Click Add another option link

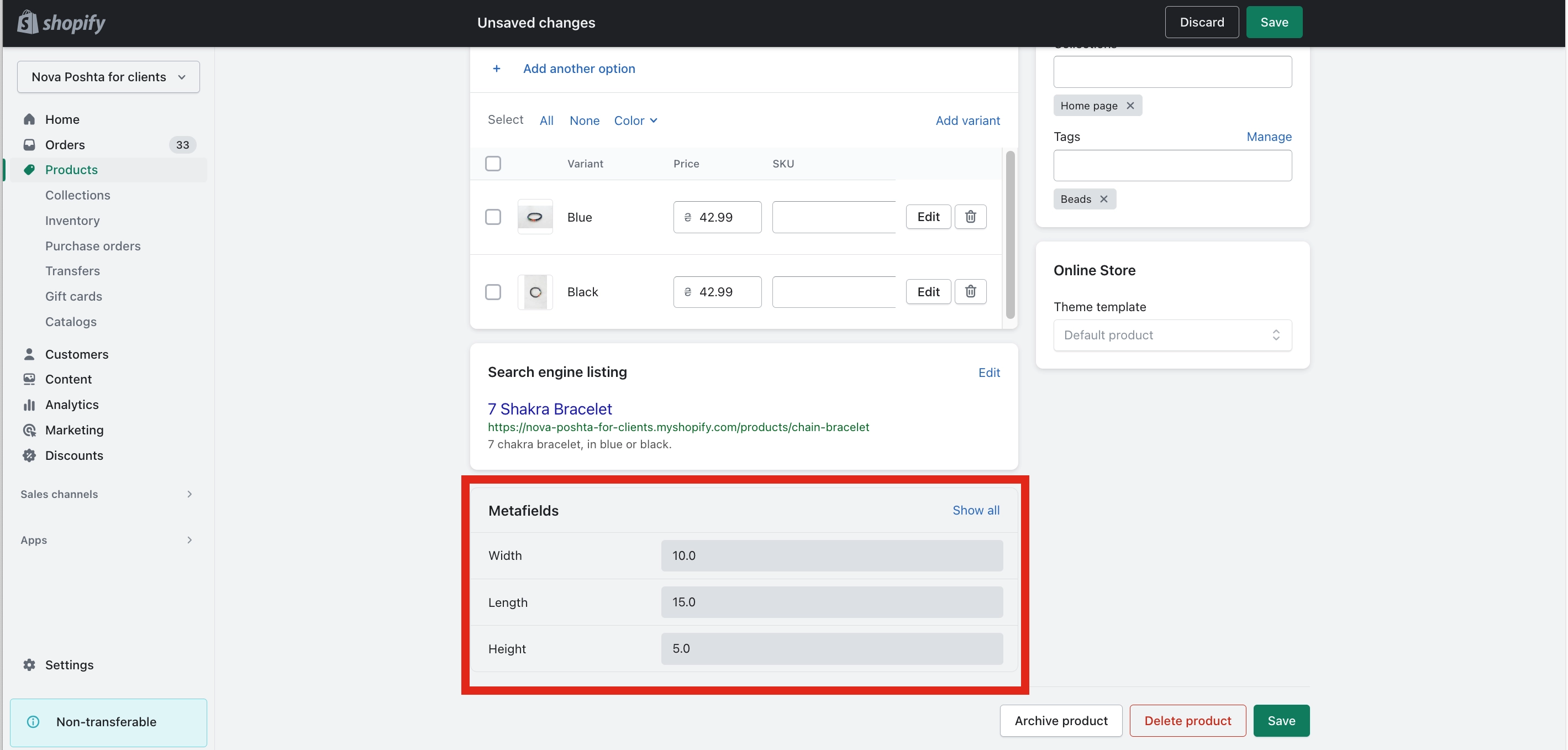pos(579,69)
